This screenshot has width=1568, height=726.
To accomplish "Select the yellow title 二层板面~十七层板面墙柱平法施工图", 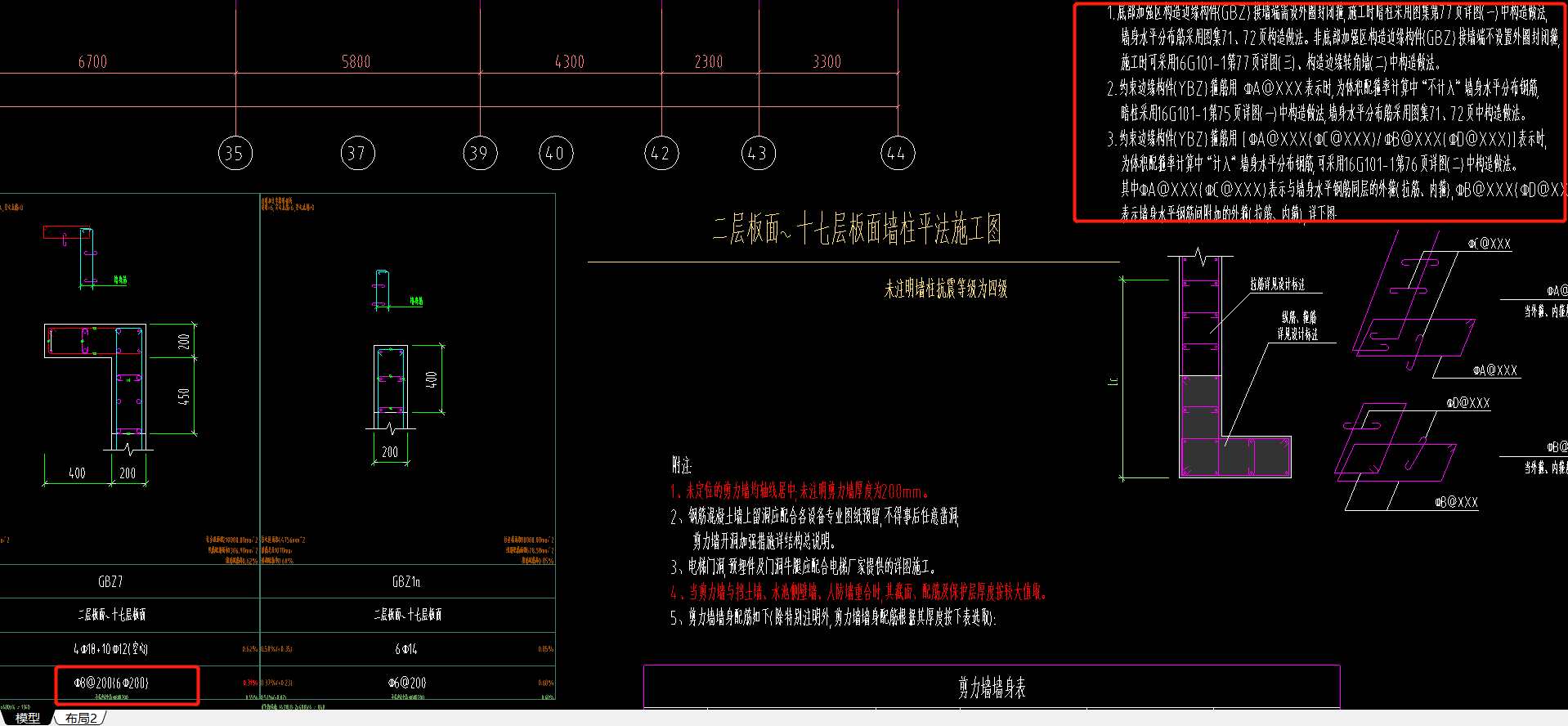I will click(x=857, y=228).
